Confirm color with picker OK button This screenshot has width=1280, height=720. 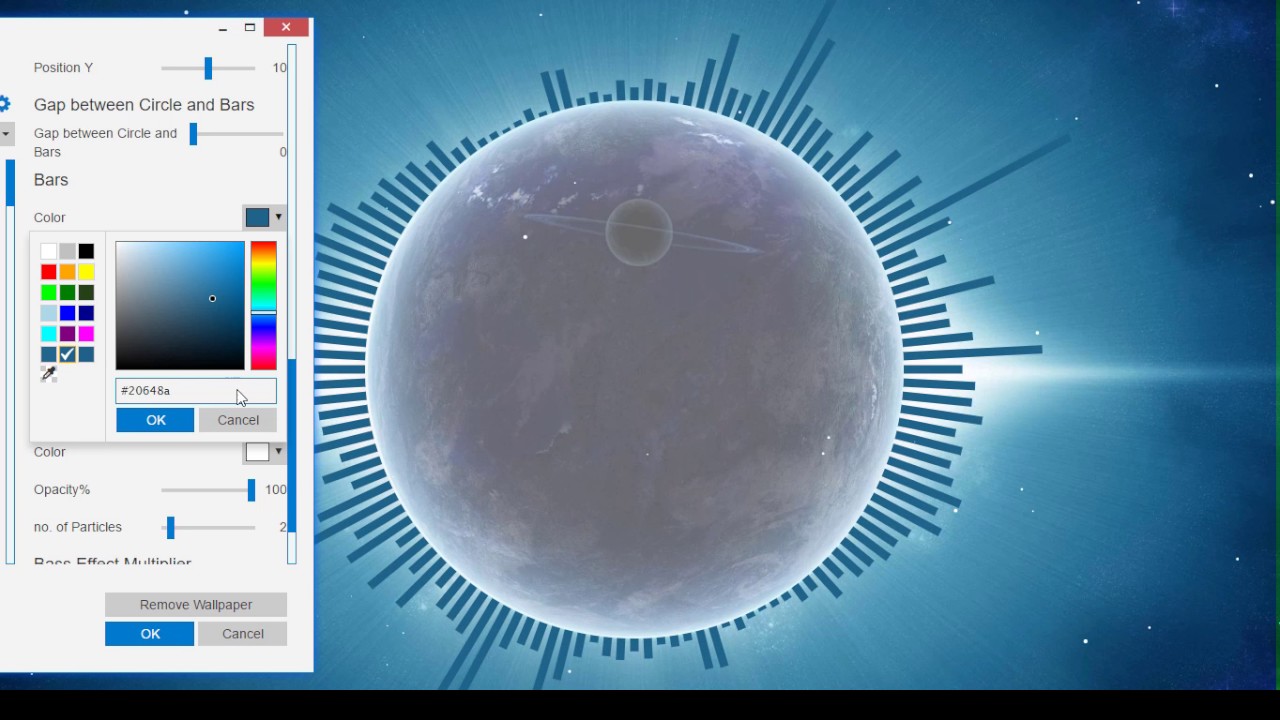click(155, 420)
